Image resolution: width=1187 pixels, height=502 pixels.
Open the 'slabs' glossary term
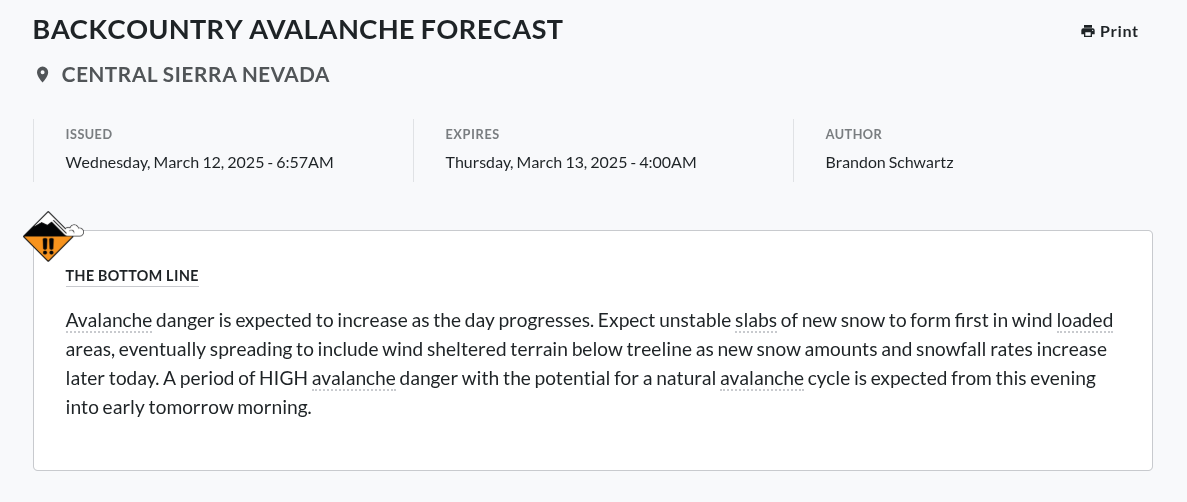point(755,321)
